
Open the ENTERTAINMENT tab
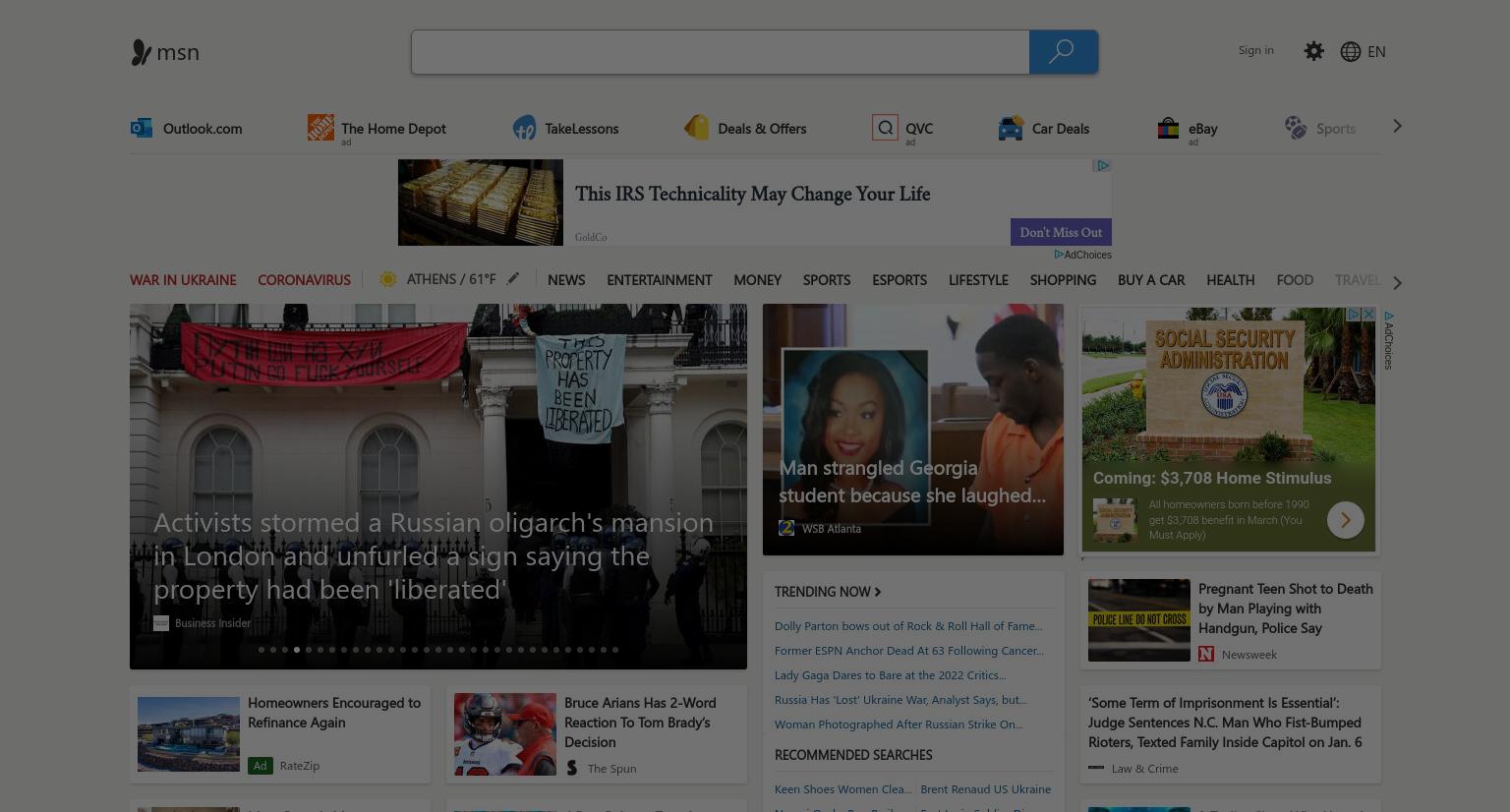(660, 280)
